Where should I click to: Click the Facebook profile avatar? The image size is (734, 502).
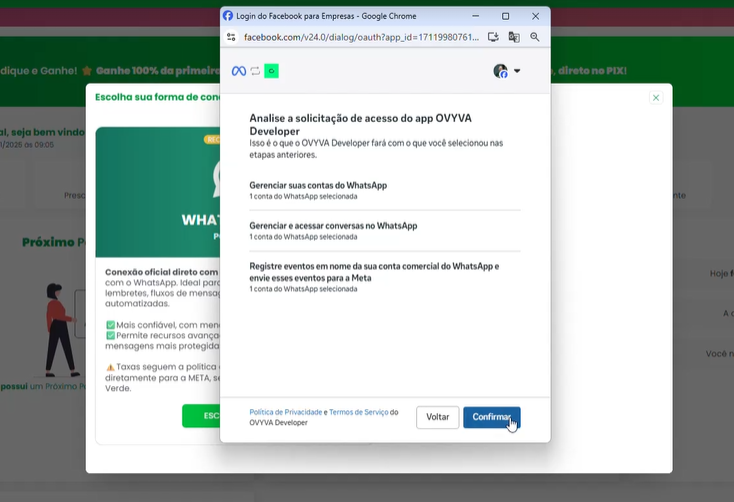coord(500,71)
